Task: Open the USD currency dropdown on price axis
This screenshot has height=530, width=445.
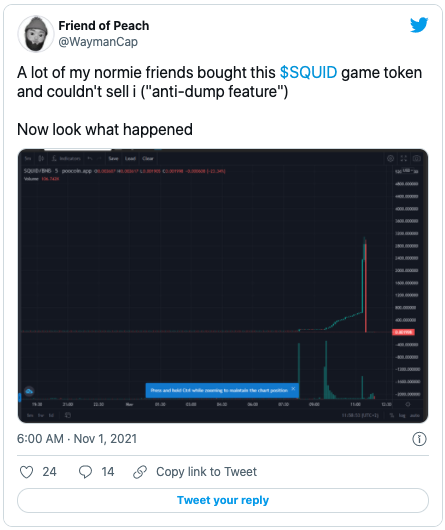Action: pyautogui.click(x=409, y=171)
